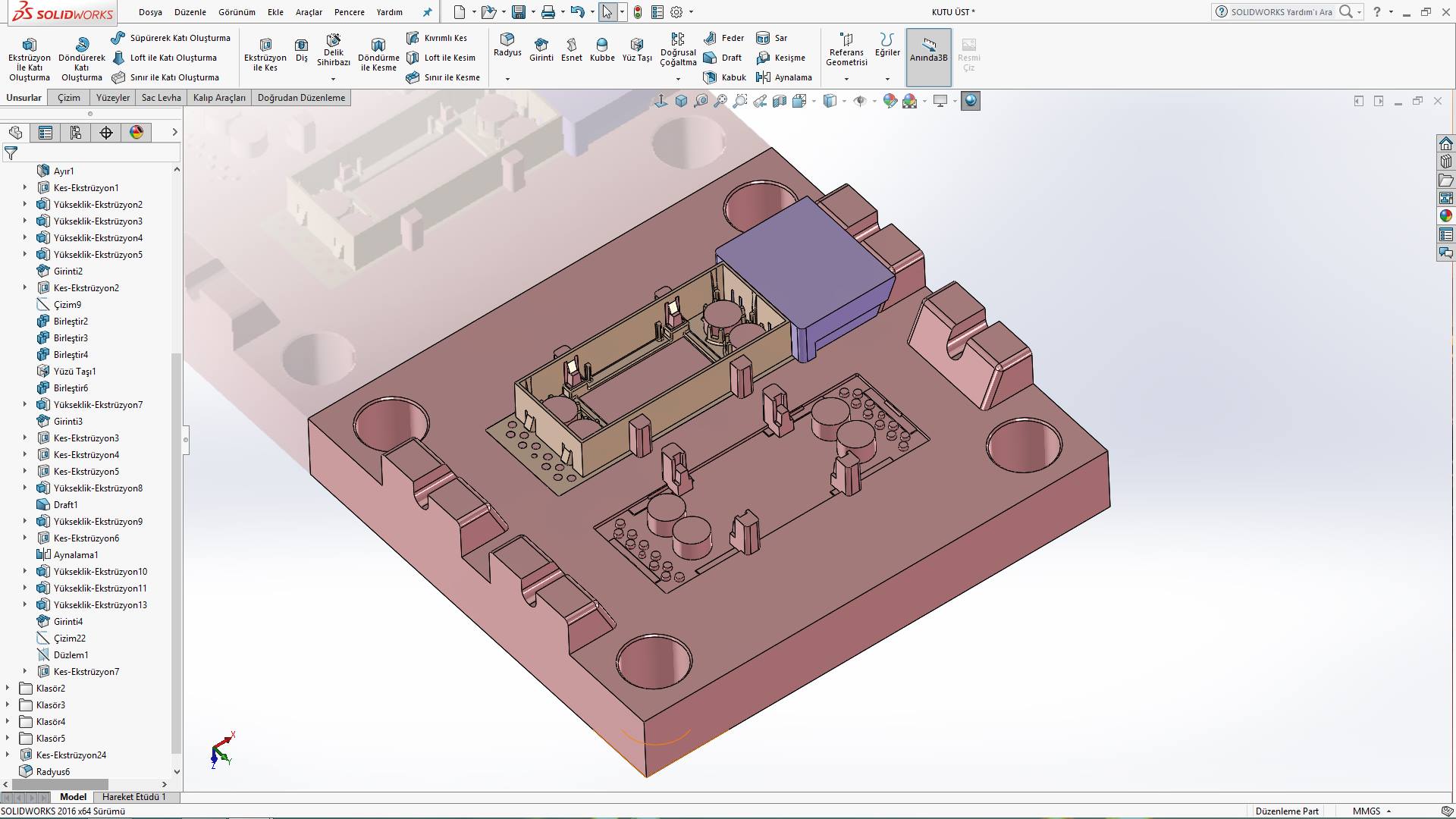Switch to the Yüzeyler tab
The height and width of the screenshot is (819, 1456).
tap(113, 98)
